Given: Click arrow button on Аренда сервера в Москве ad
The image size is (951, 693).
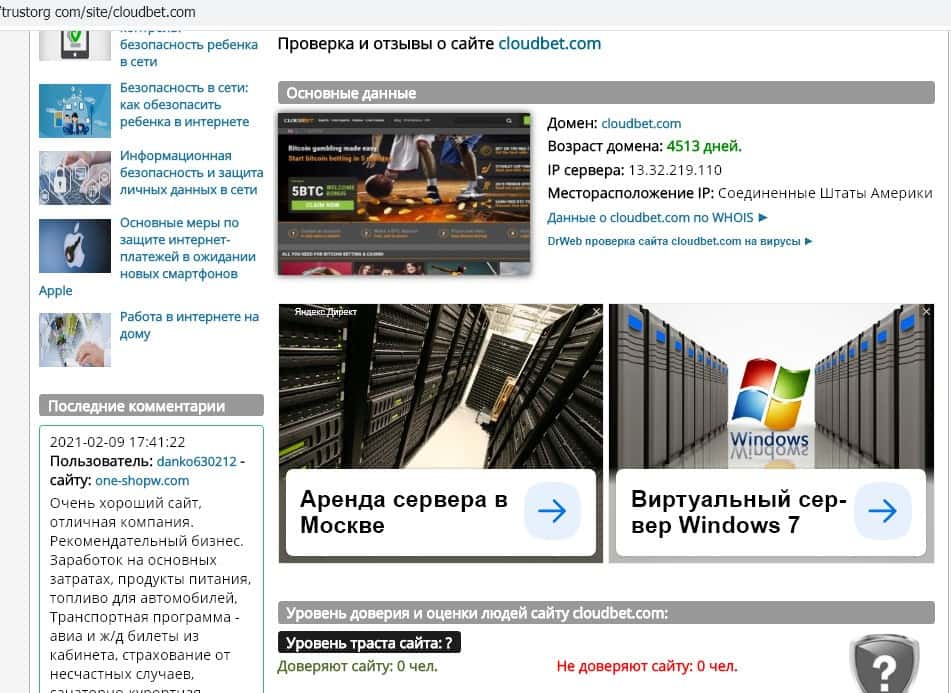Looking at the screenshot, I should click(x=552, y=511).
